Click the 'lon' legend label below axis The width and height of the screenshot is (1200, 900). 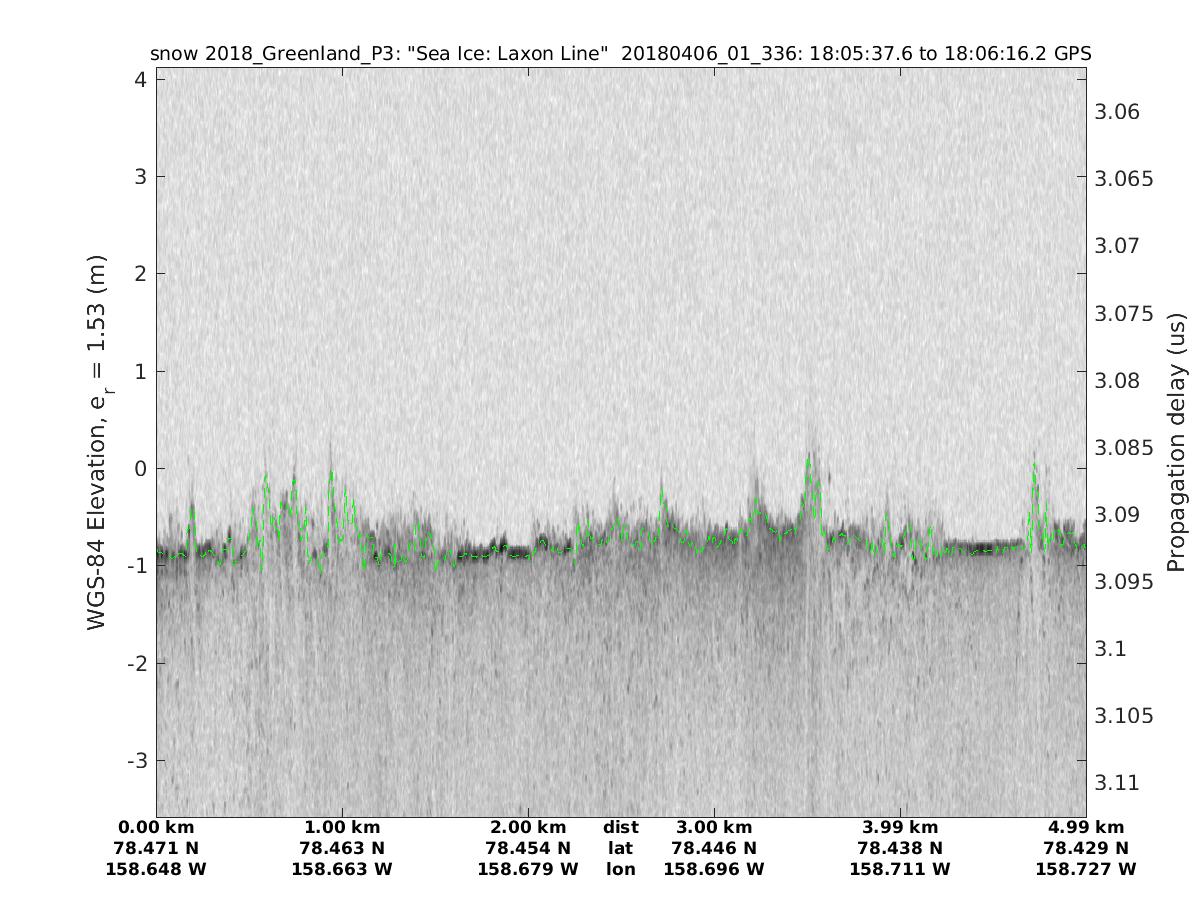click(620, 869)
